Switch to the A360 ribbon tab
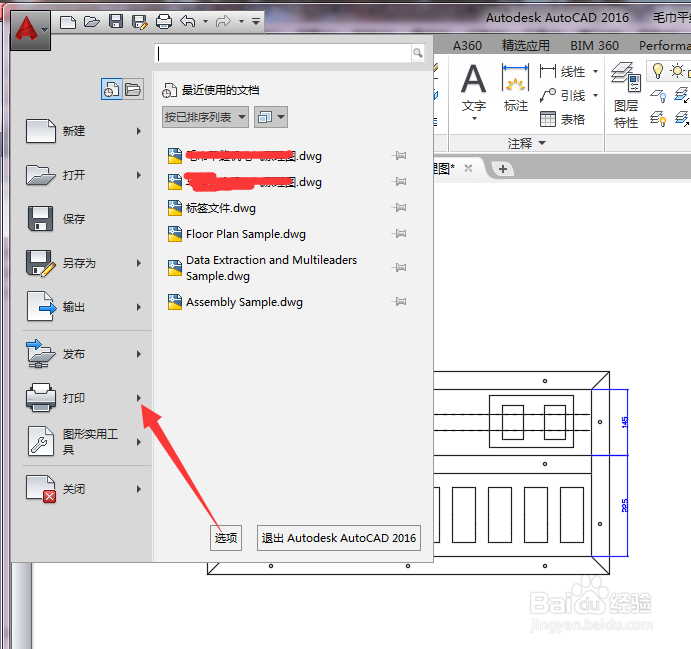This screenshot has width=691, height=649. (467, 45)
